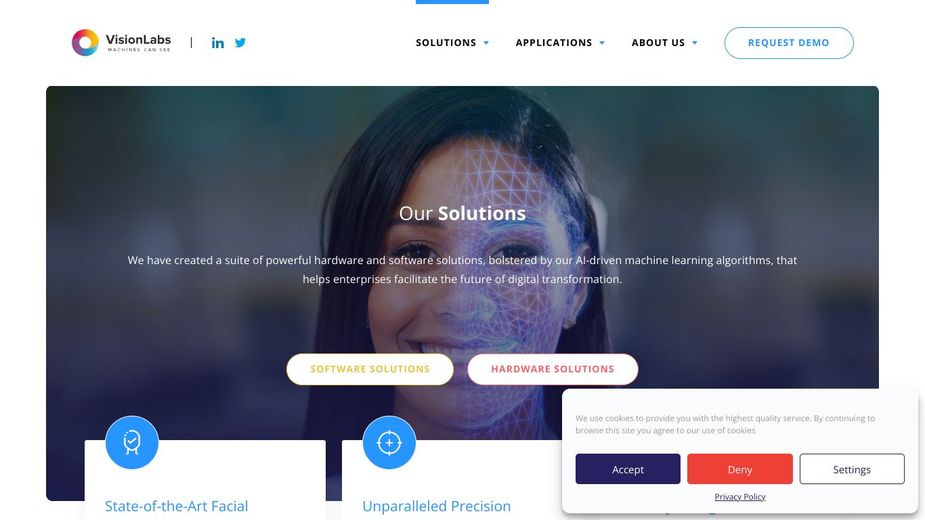925x520 pixels.
Task: Deny cookies with the red button
Action: point(740,469)
